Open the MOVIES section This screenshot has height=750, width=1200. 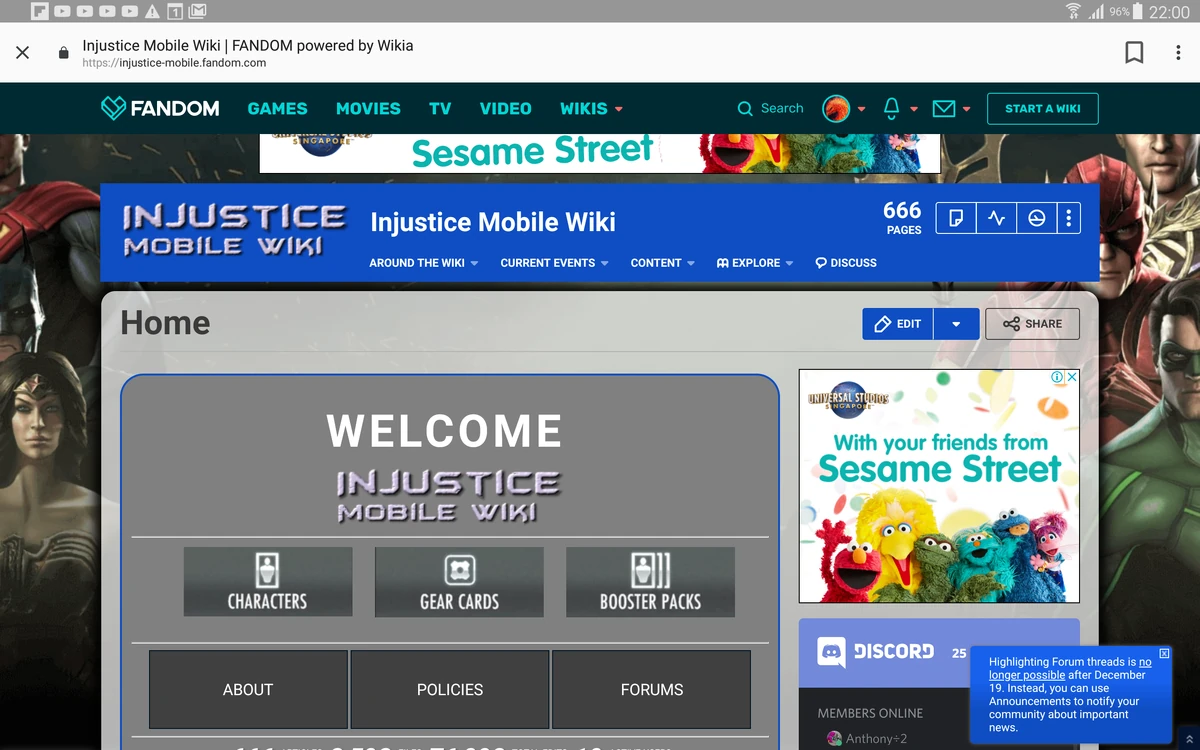(368, 108)
